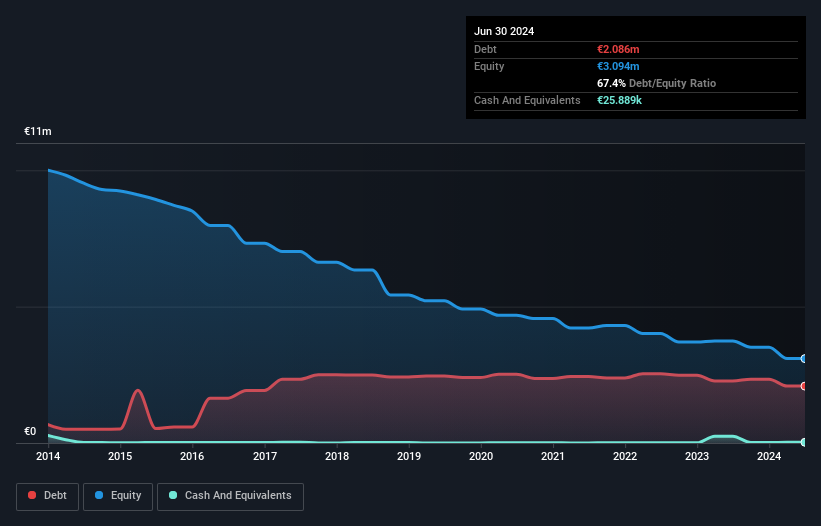Click the Debt label in tooltip
821x526 pixels.
point(485,49)
